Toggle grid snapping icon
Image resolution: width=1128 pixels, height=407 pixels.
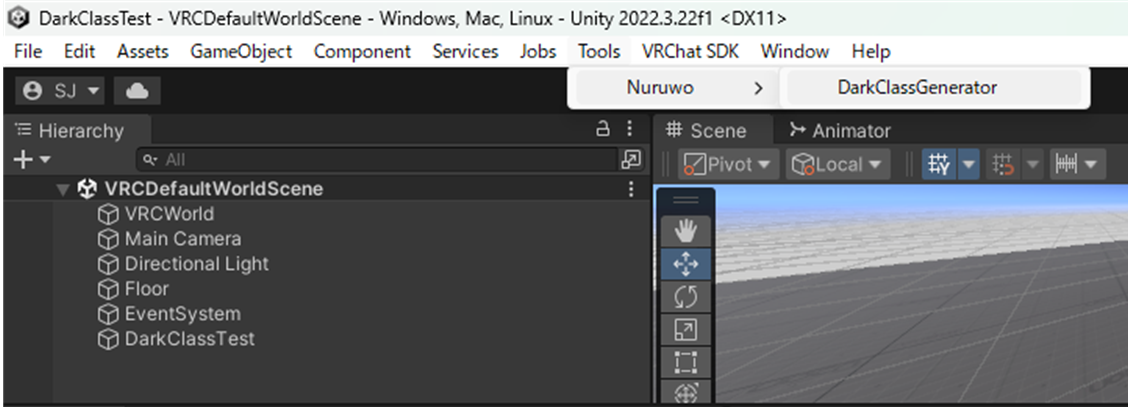tap(1002, 165)
